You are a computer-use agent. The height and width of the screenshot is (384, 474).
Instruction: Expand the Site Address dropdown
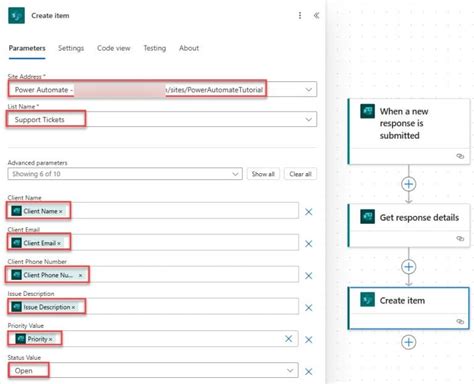(x=309, y=90)
